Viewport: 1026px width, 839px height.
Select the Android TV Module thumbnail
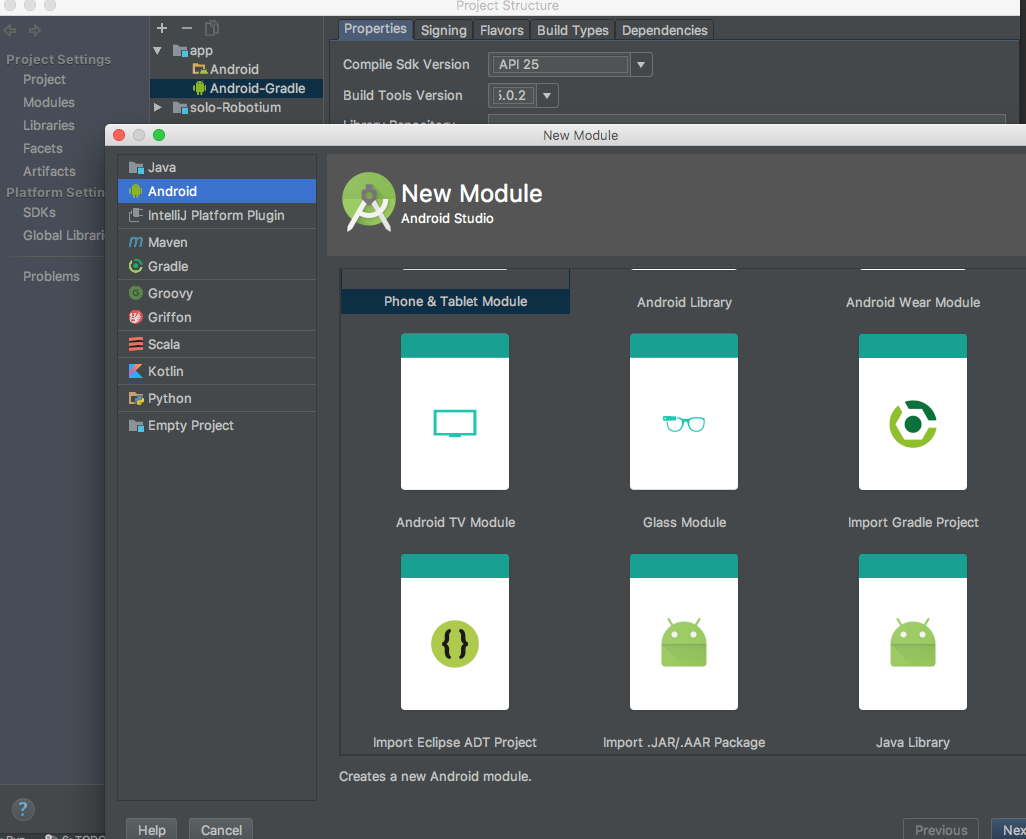(x=455, y=412)
